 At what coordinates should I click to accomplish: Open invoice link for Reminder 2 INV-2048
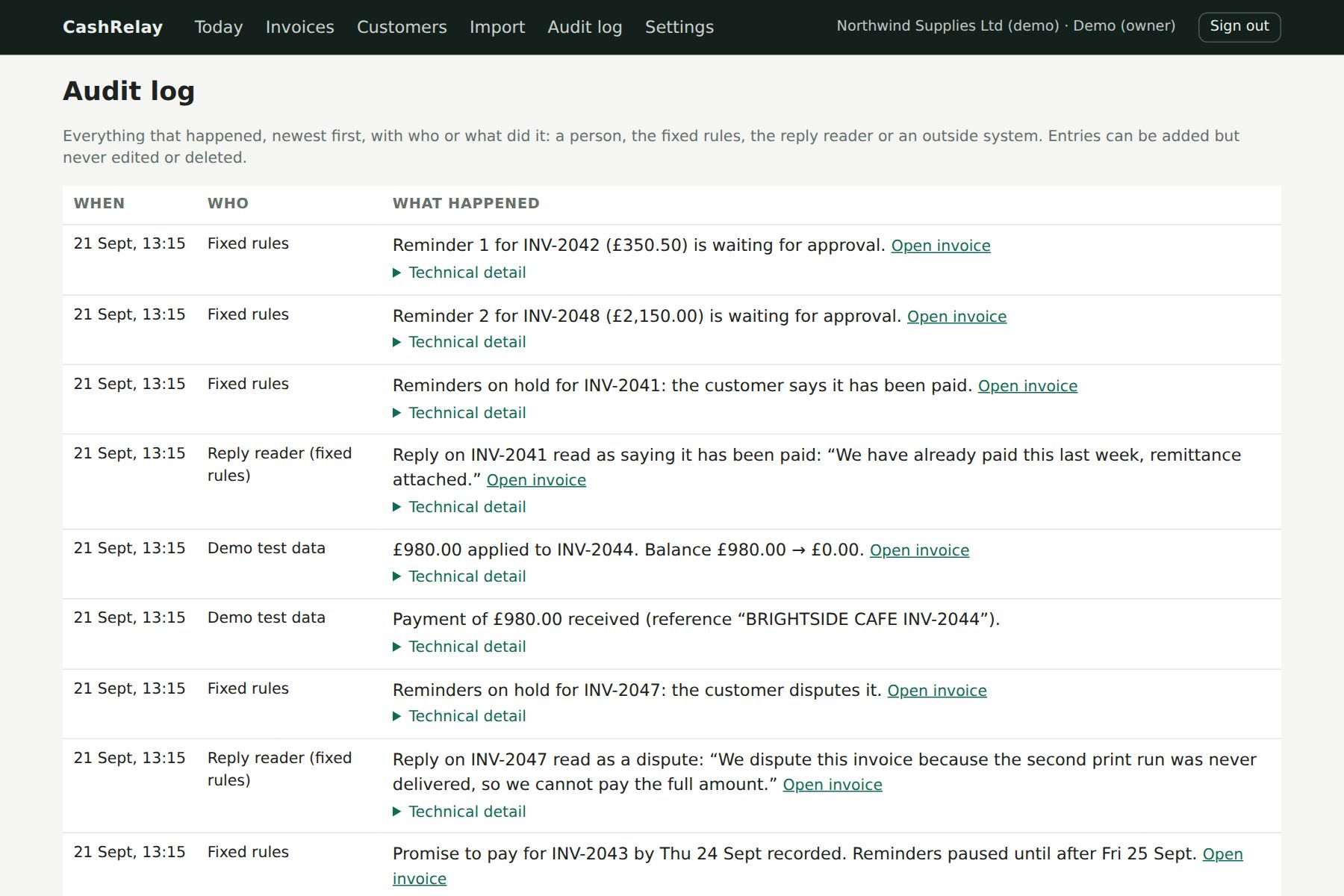coord(956,317)
